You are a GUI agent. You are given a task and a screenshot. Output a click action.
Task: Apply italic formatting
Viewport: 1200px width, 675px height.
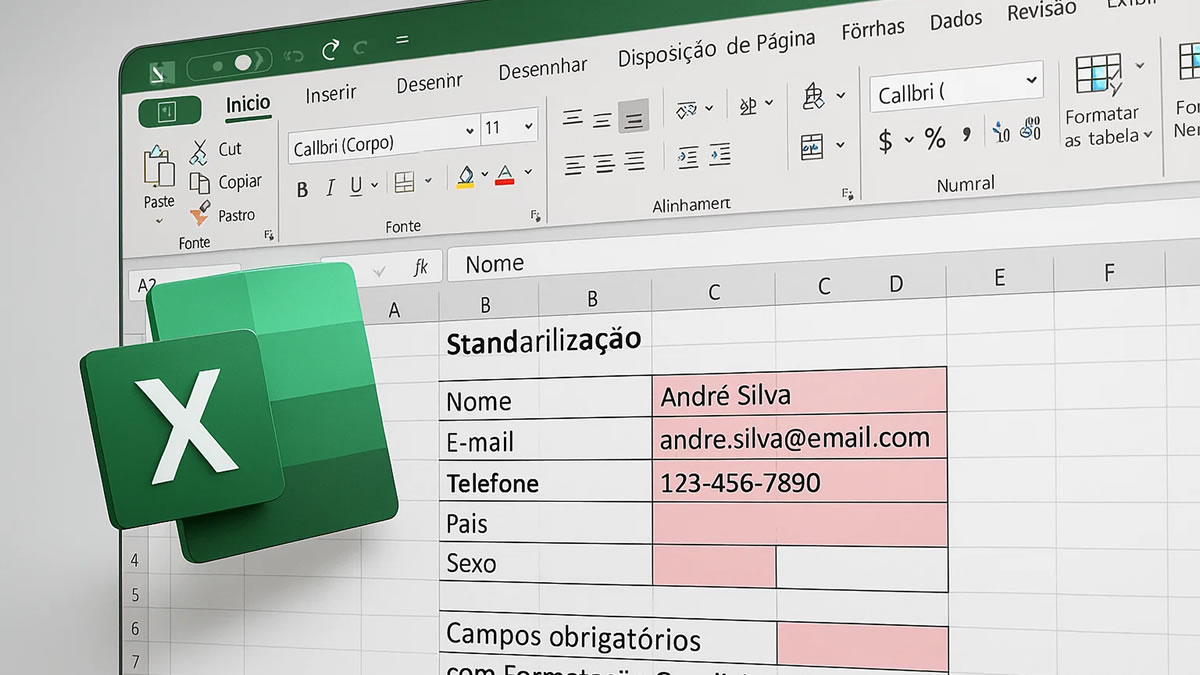click(x=331, y=189)
